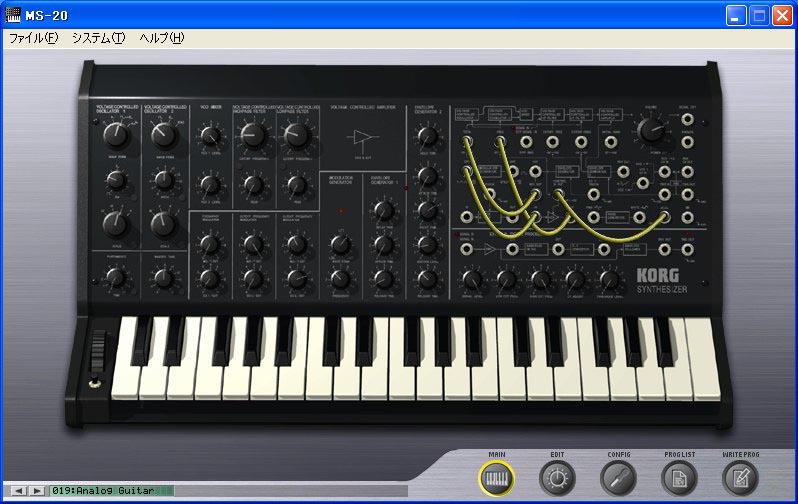
Task: Click the highest white key on keyboard
Action: pos(703,358)
